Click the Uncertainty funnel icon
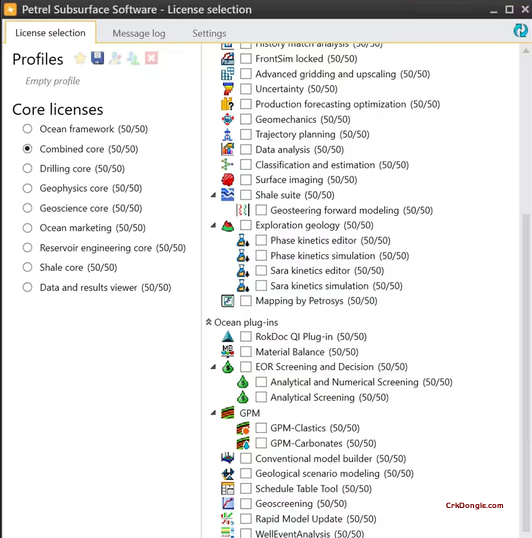 coord(227,89)
